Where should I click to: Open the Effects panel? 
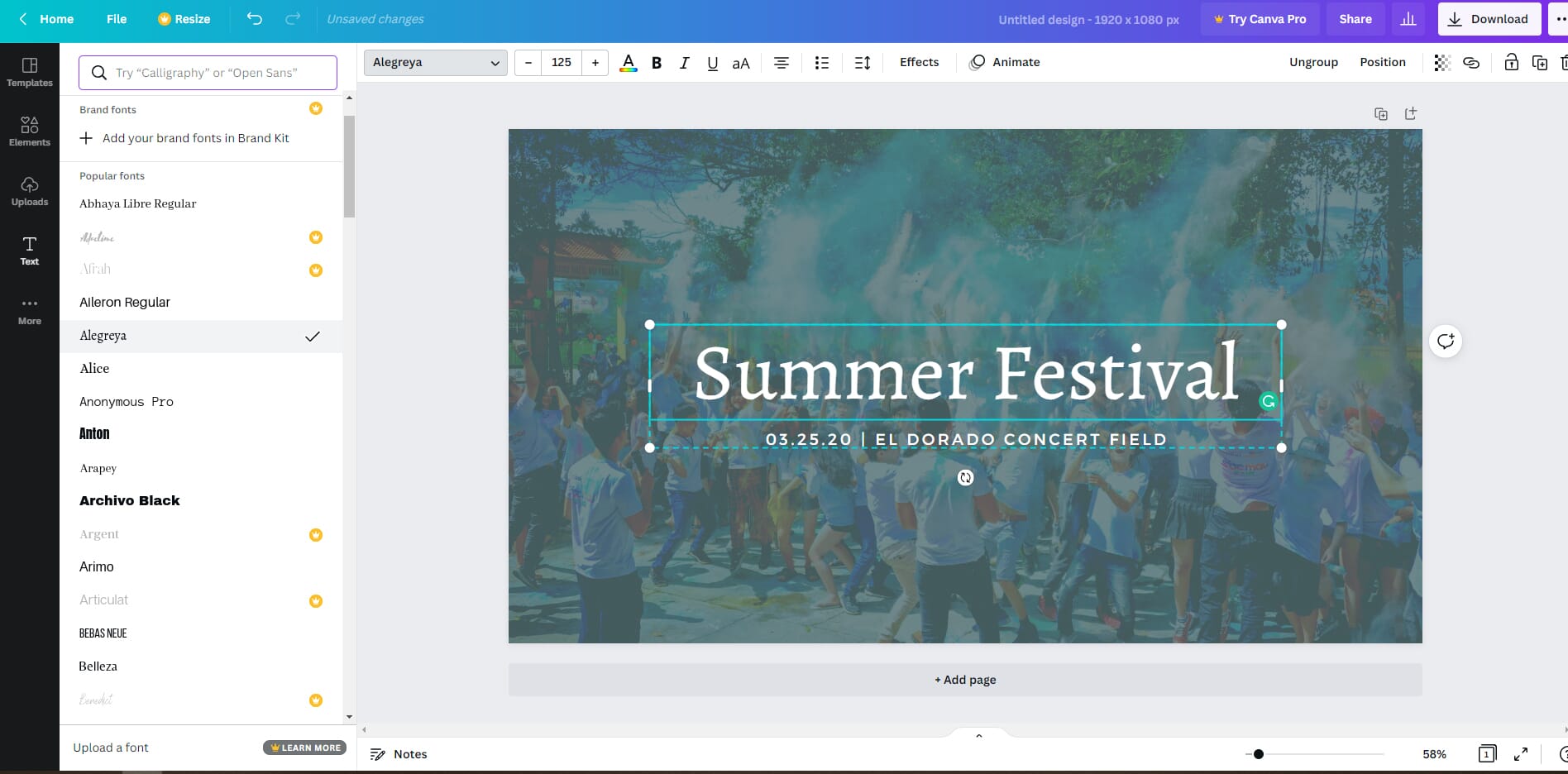point(919,62)
